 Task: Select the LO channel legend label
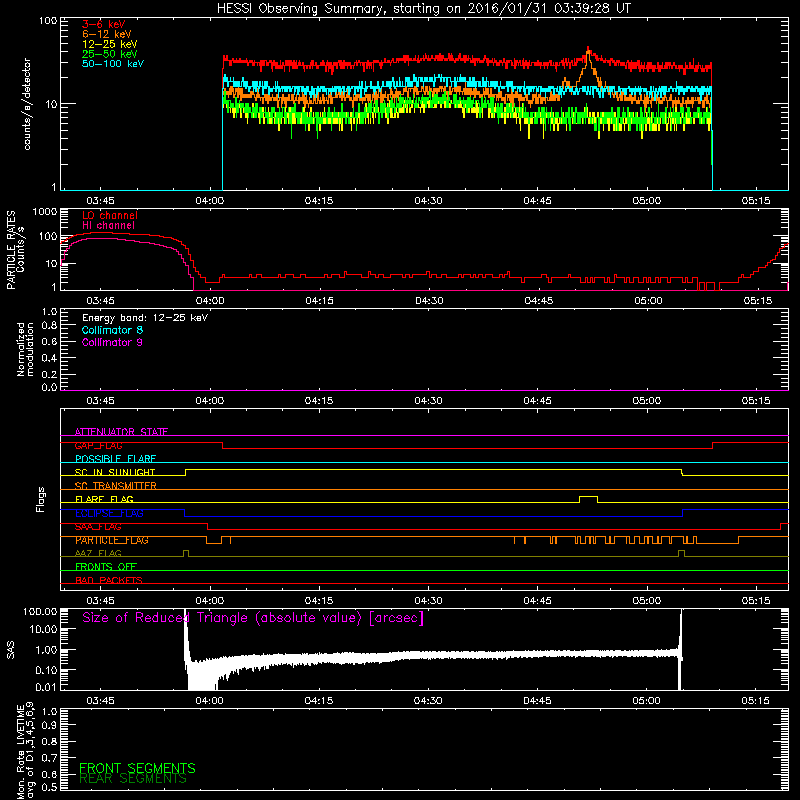110,215
